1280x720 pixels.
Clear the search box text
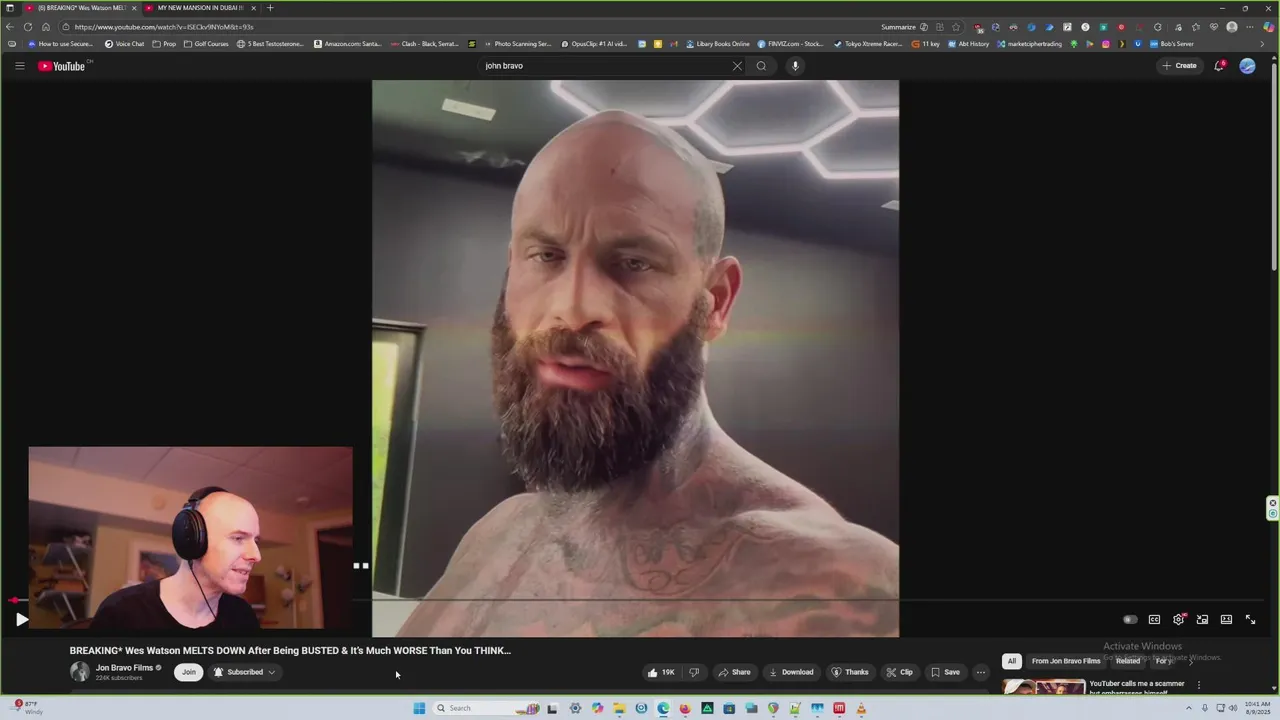(737, 66)
